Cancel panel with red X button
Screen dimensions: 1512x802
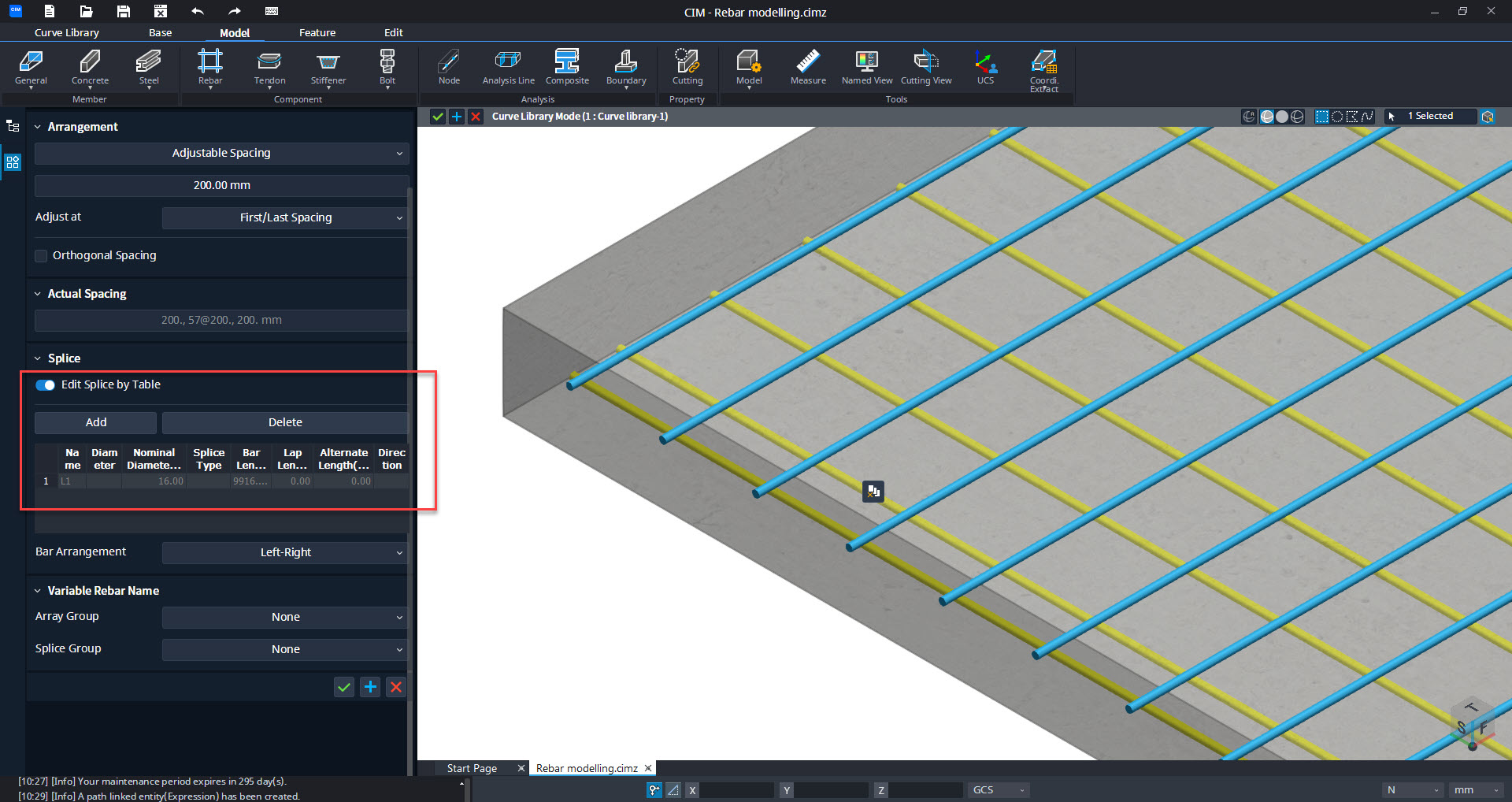click(x=396, y=687)
